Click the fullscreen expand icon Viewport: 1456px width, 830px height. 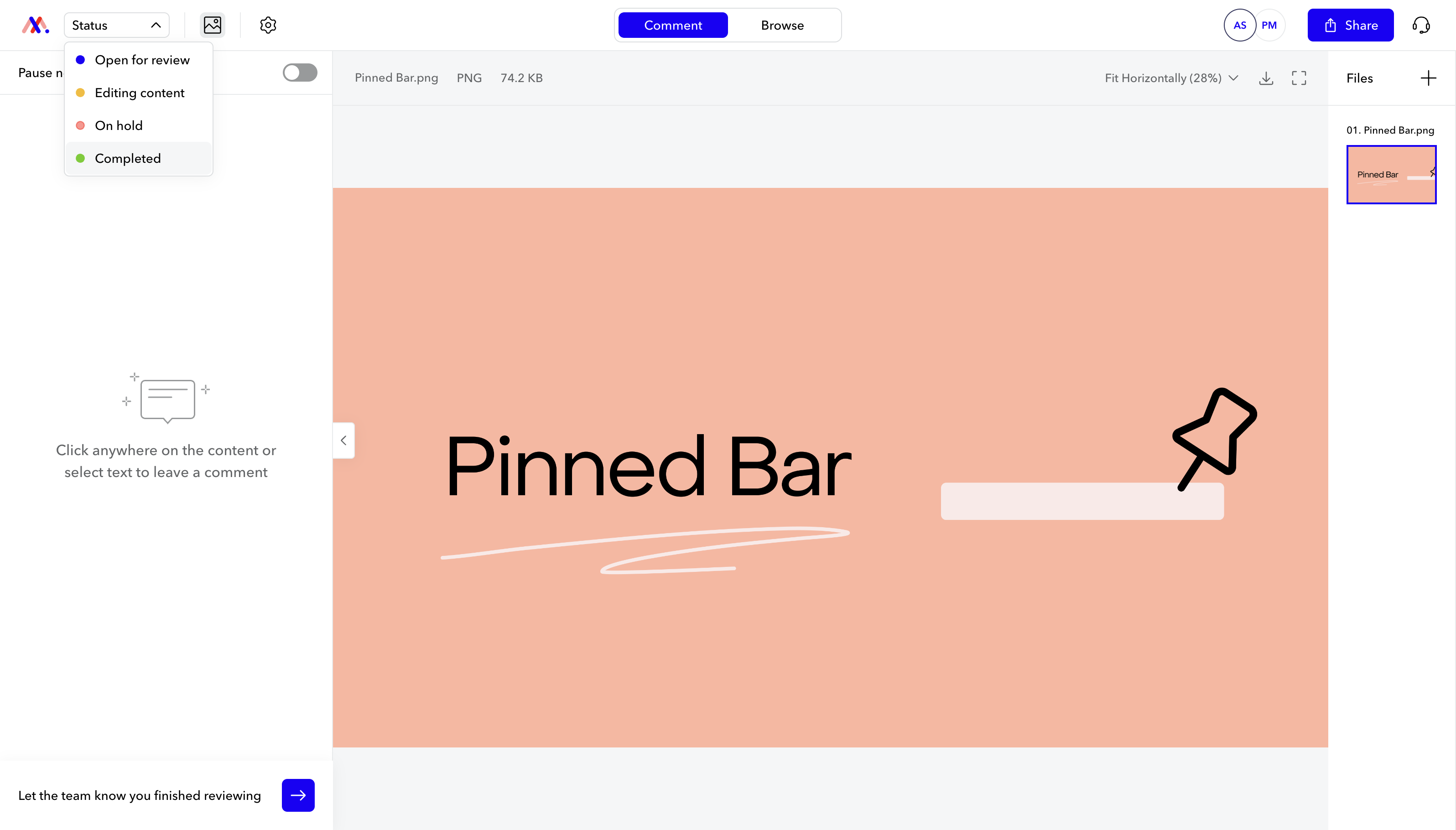(x=1299, y=78)
